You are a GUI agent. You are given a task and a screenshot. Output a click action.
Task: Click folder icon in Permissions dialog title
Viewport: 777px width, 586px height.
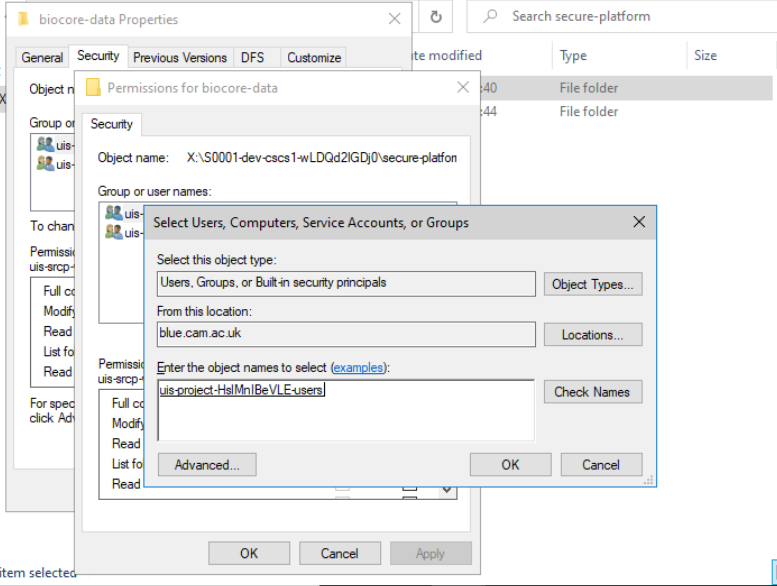[x=93, y=88]
